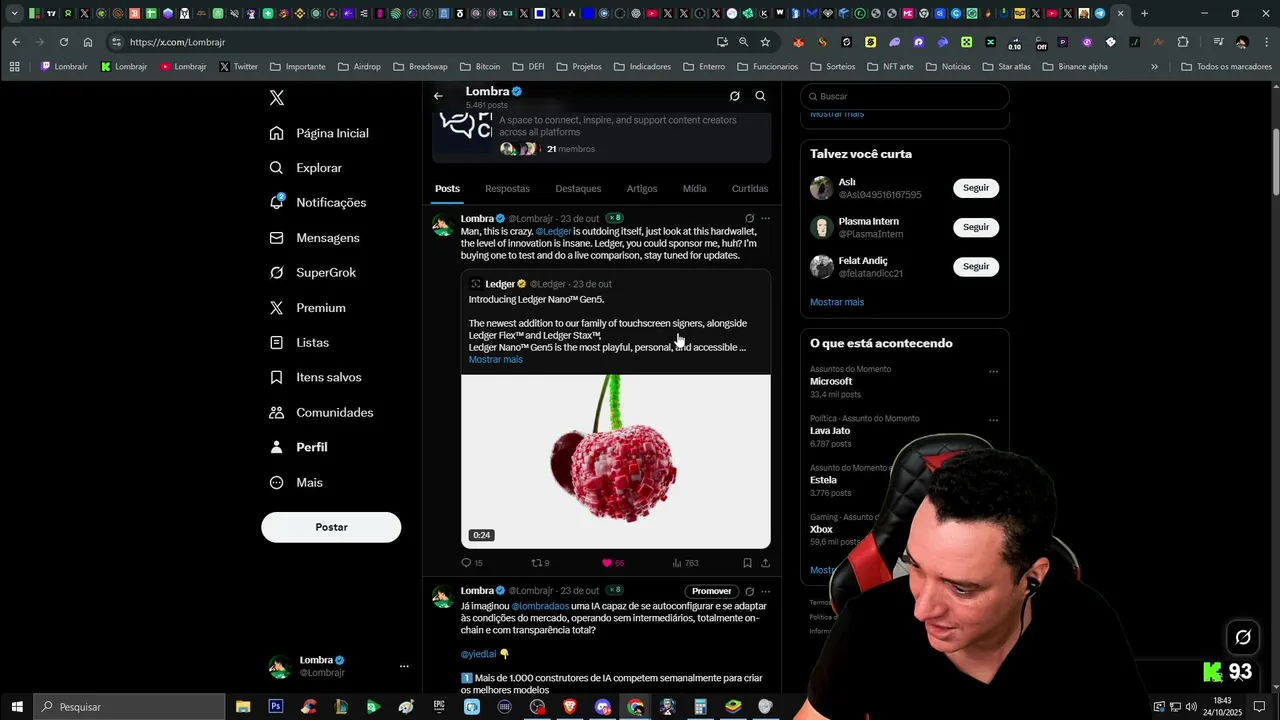Click the Grok icon in profile header

[734, 96]
